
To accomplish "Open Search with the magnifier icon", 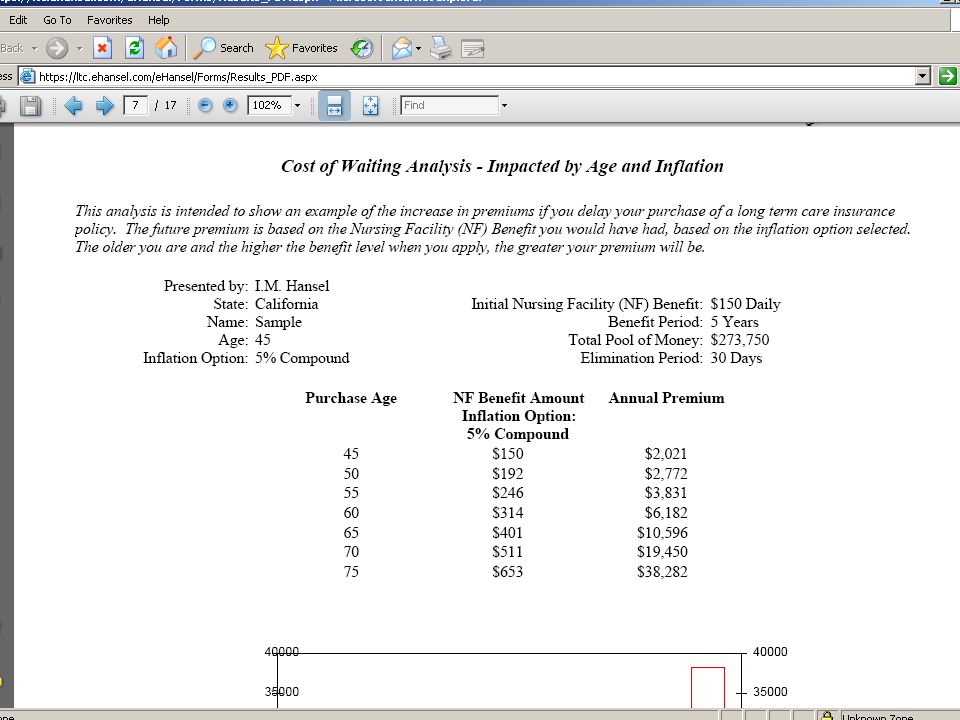I will [x=223, y=48].
